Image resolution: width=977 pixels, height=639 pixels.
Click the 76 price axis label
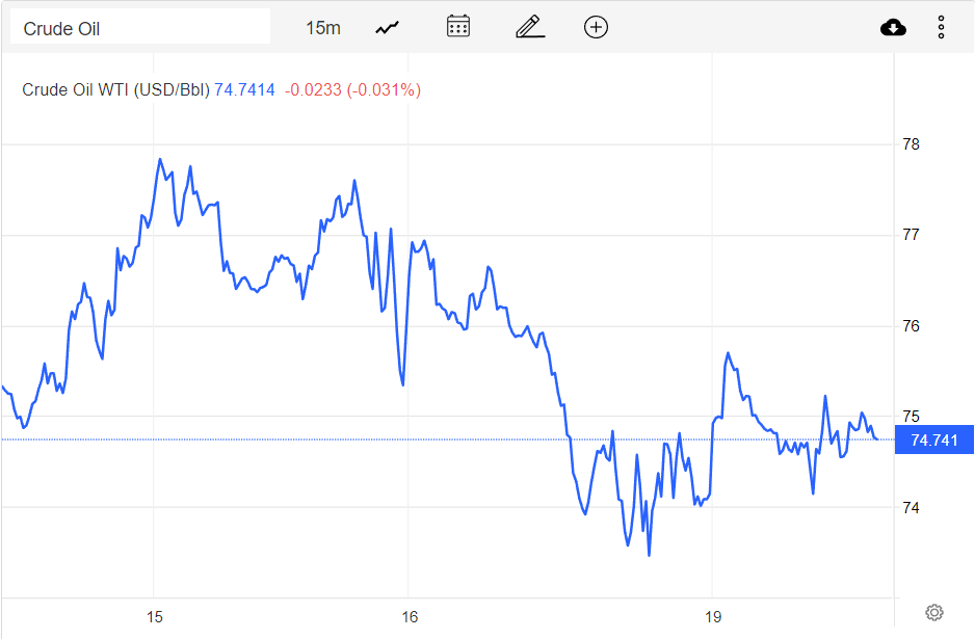pos(911,326)
